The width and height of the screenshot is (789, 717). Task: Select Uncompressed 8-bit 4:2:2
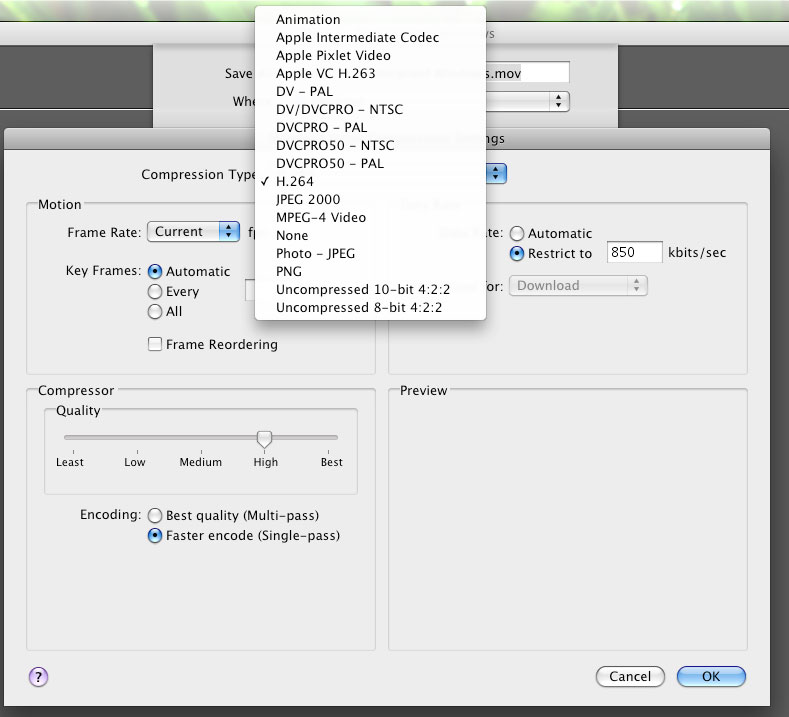tap(370, 307)
